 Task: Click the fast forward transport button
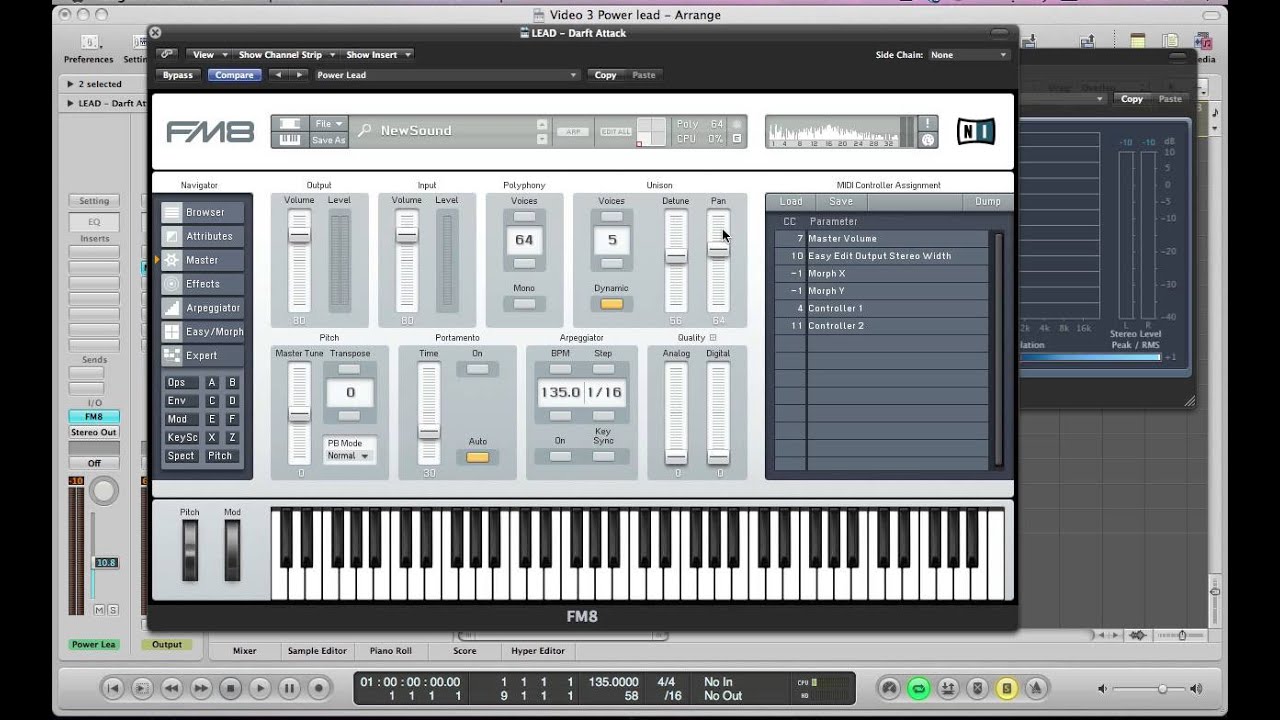[201, 688]
